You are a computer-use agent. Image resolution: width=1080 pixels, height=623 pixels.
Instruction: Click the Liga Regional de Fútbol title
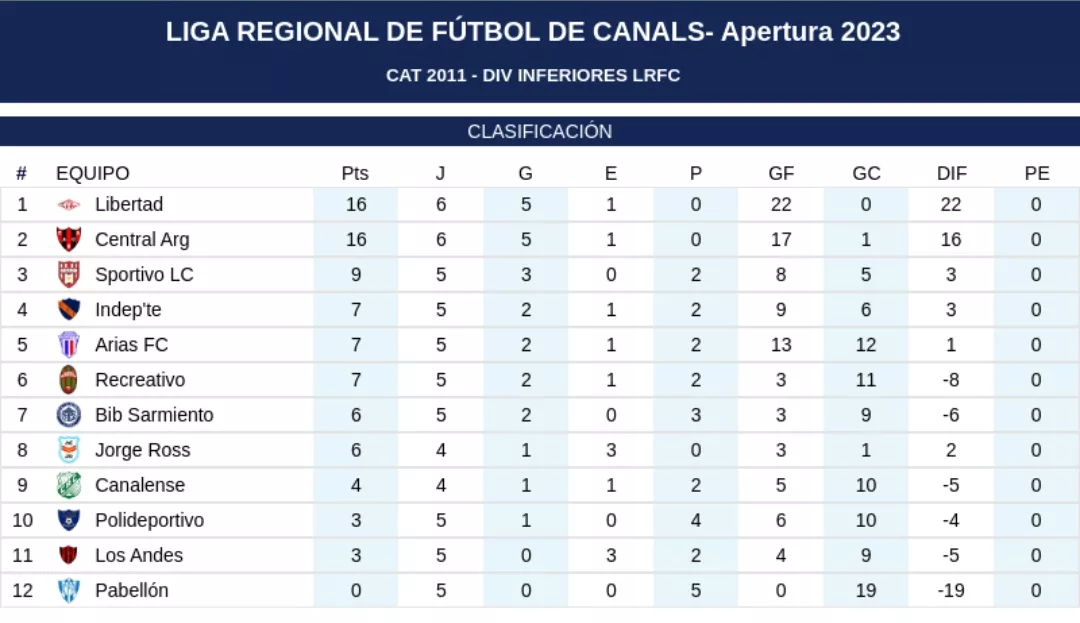click(x=533, y=32)
